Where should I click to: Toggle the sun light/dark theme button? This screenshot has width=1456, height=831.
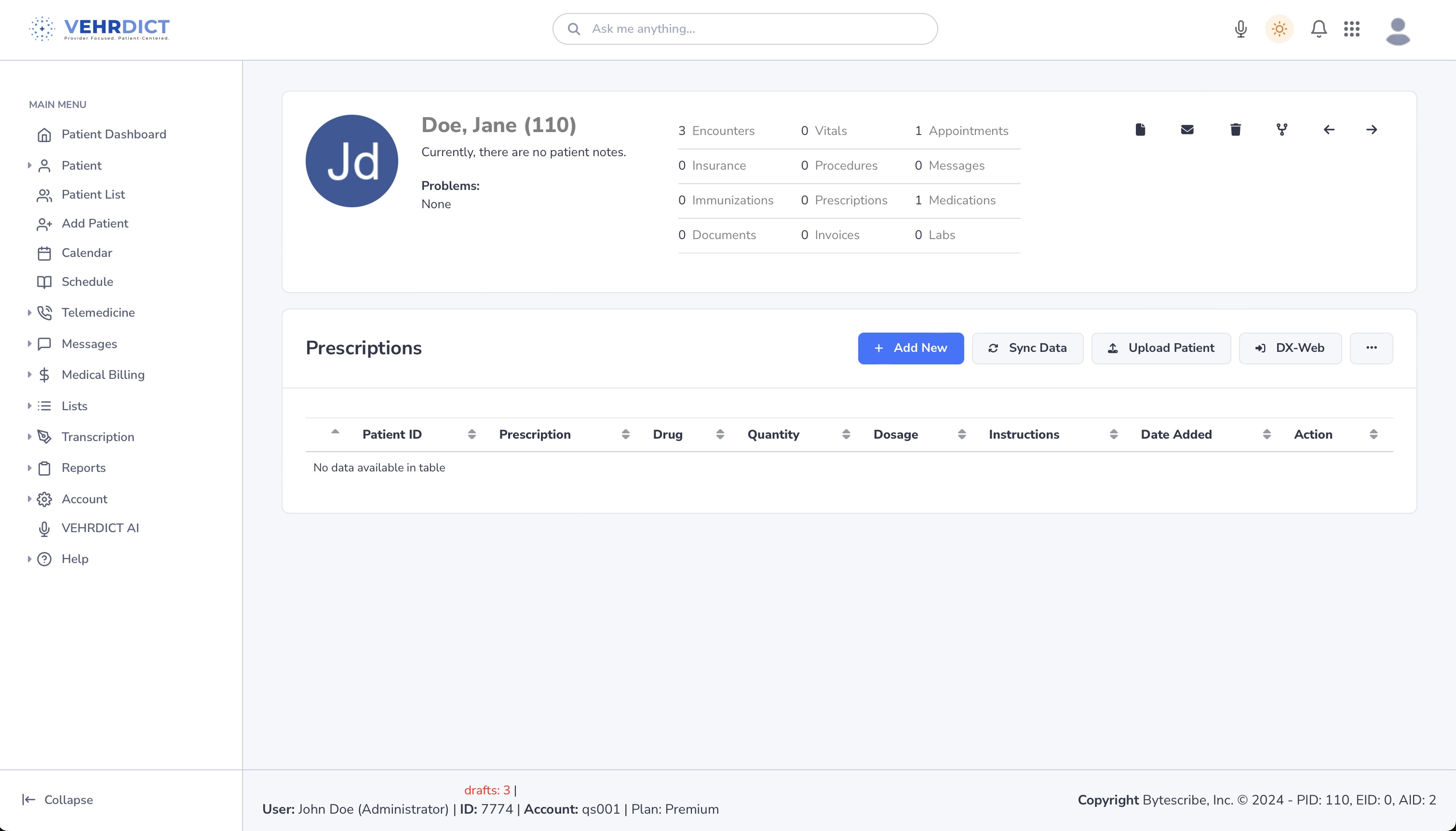(1279, 28)
